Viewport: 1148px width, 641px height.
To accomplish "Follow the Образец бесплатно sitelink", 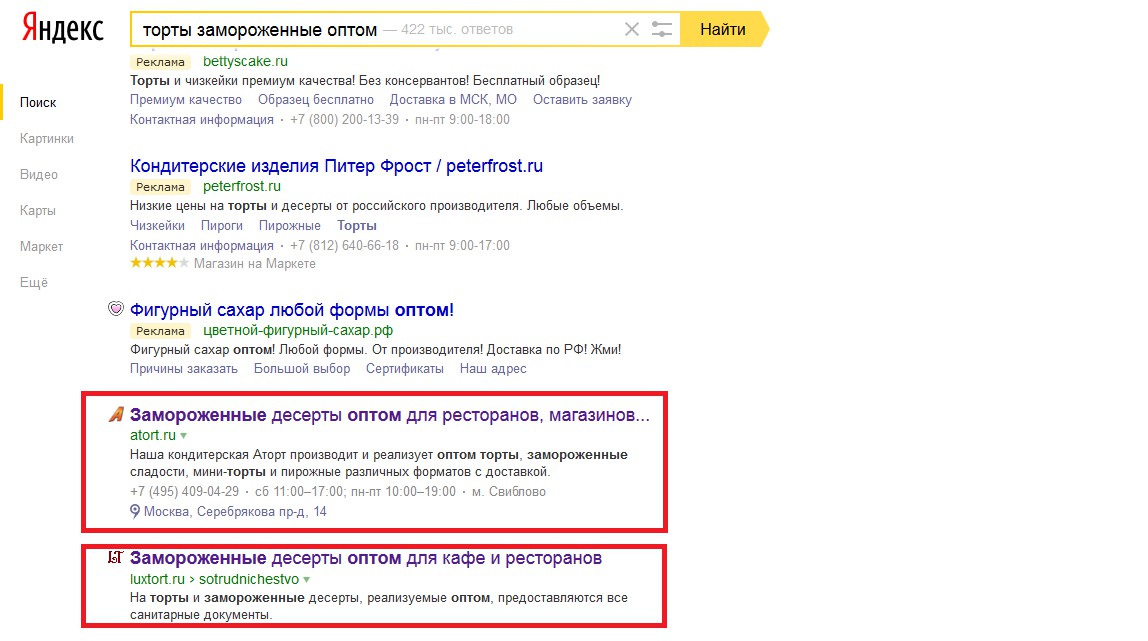I will click(316, 100).
